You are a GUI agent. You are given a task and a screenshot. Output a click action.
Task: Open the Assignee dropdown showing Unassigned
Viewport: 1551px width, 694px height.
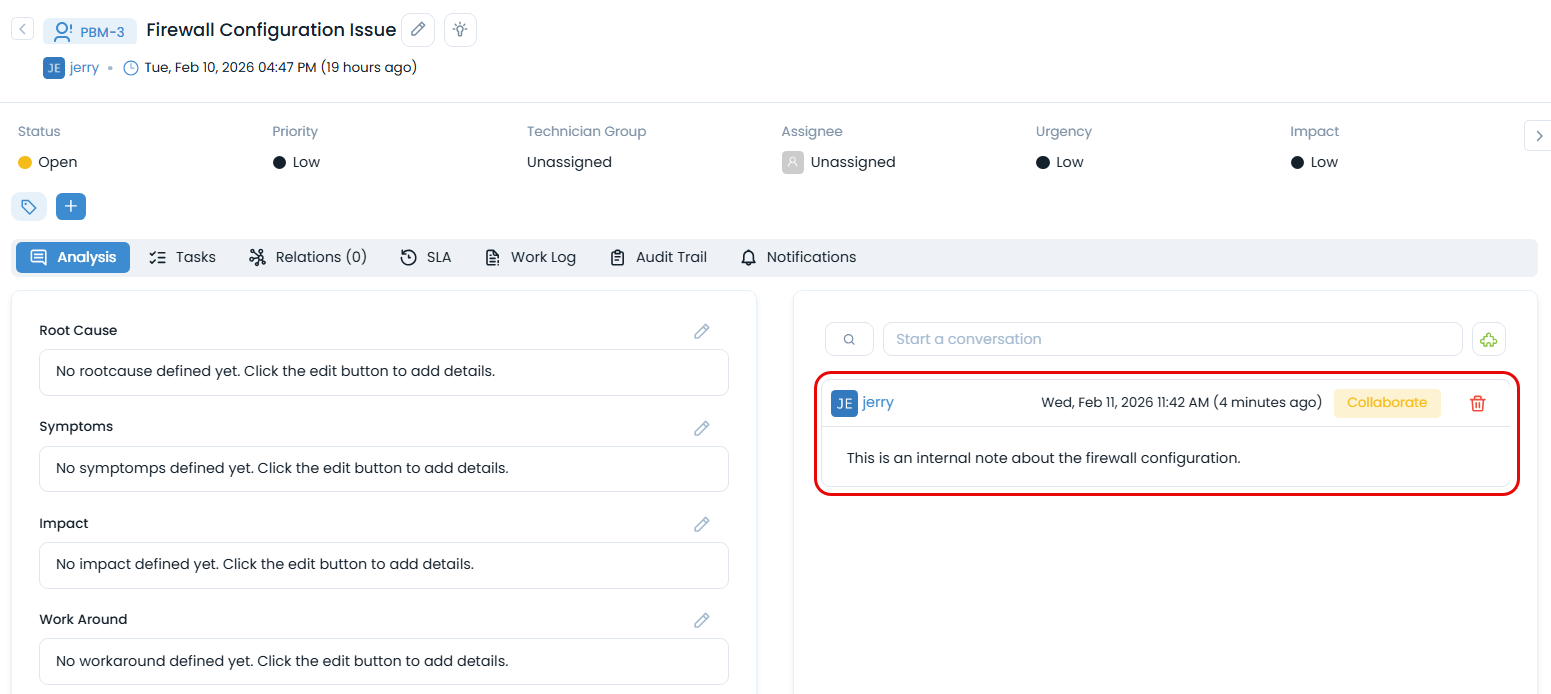852,162
